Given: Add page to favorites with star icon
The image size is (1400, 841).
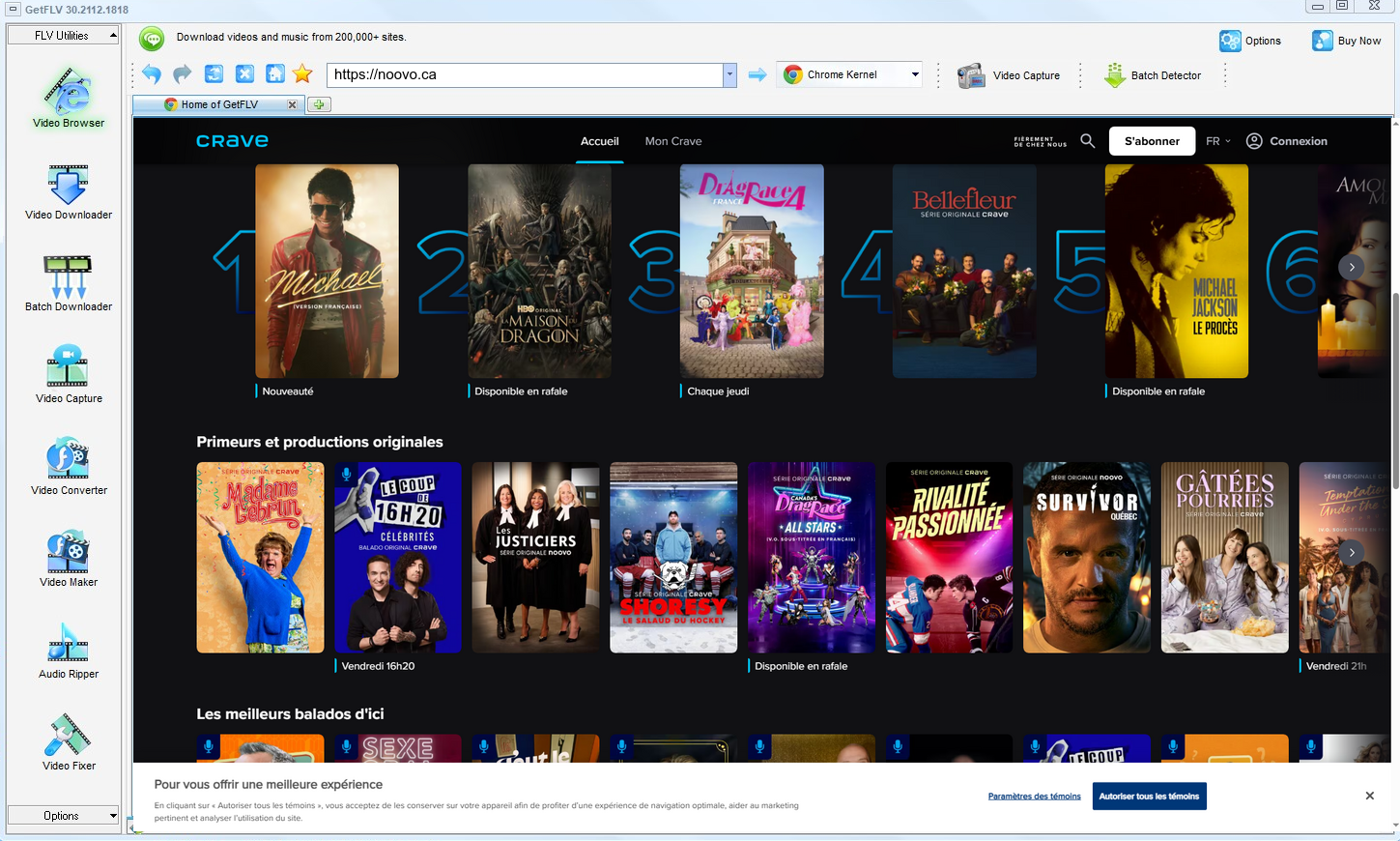Looking at the screenshot, I should [302, 74].
